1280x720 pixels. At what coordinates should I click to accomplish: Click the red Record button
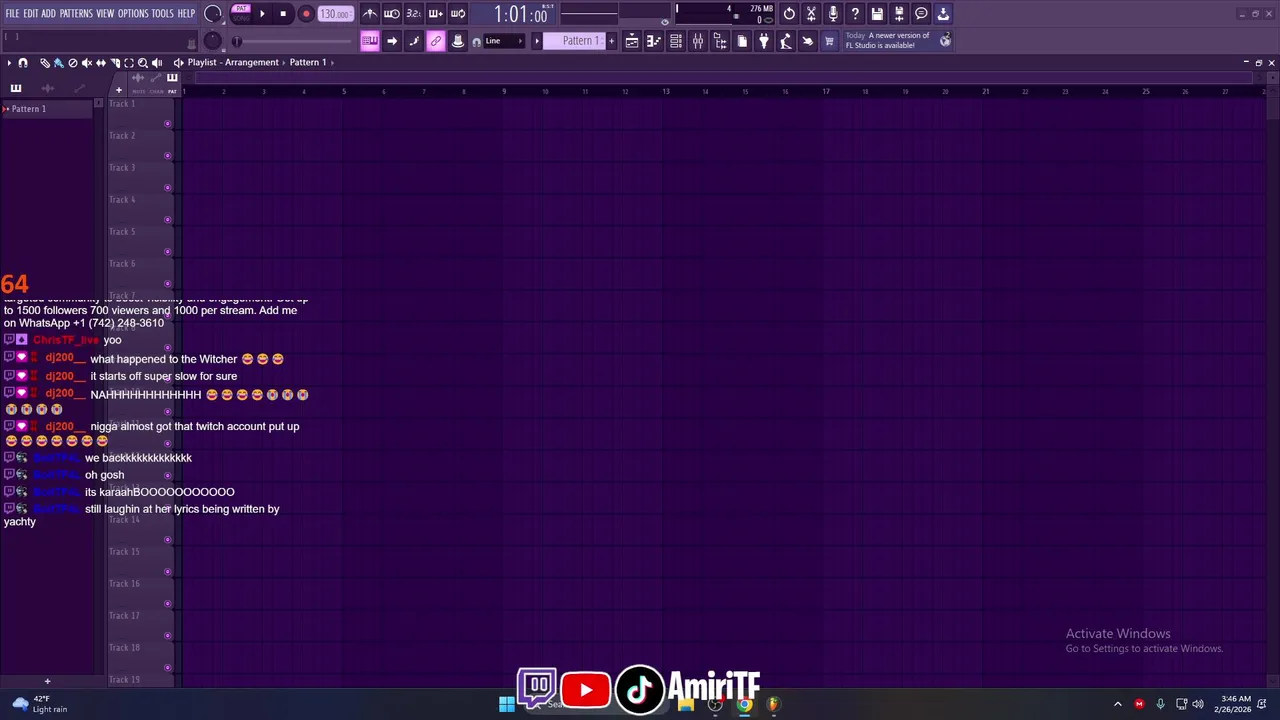pos(306,14)
